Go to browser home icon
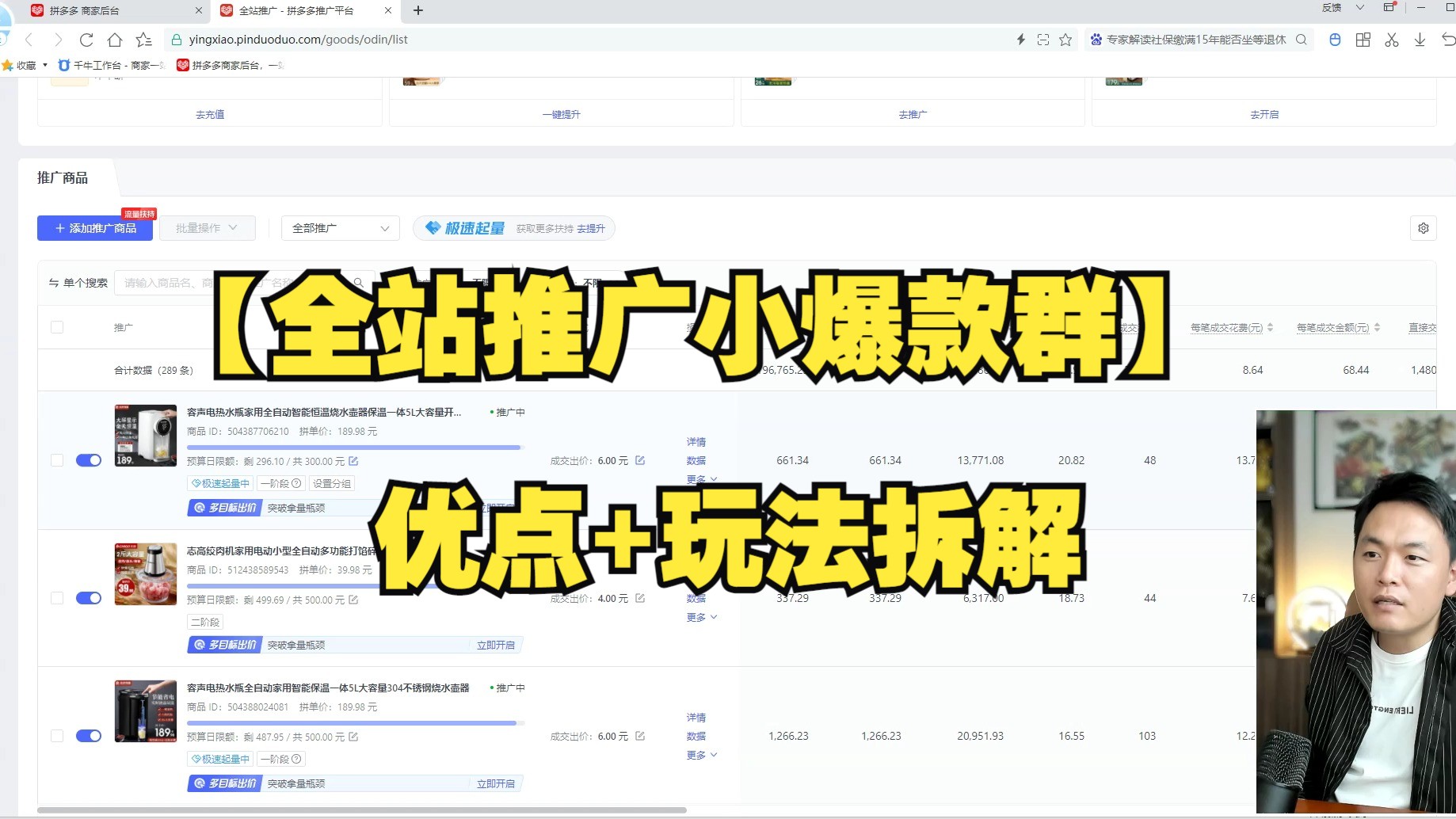Image resolution: width=1456 pixels, height=819 pixels. tap(115, 40)
